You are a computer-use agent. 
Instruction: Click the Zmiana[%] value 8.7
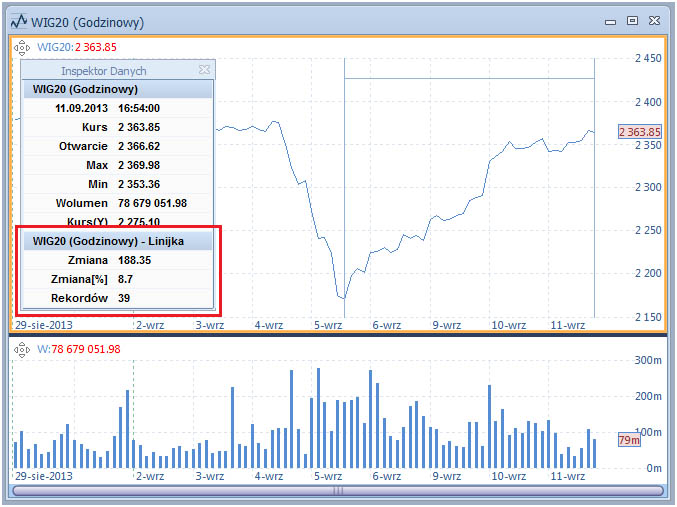pyautogui.click(x=125, y=279)
